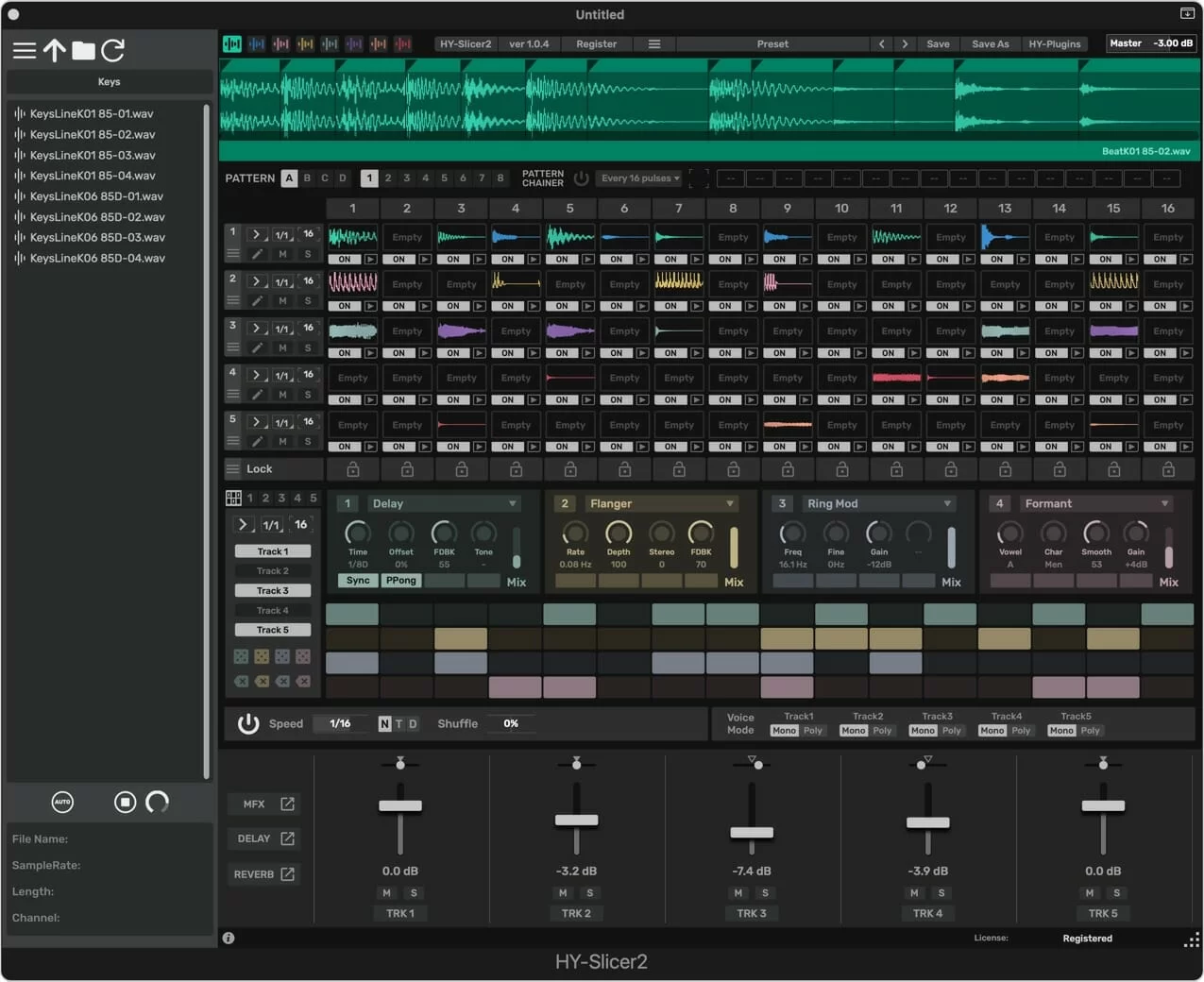
Task: Select pattern slot 3
Action: [406, 178]
